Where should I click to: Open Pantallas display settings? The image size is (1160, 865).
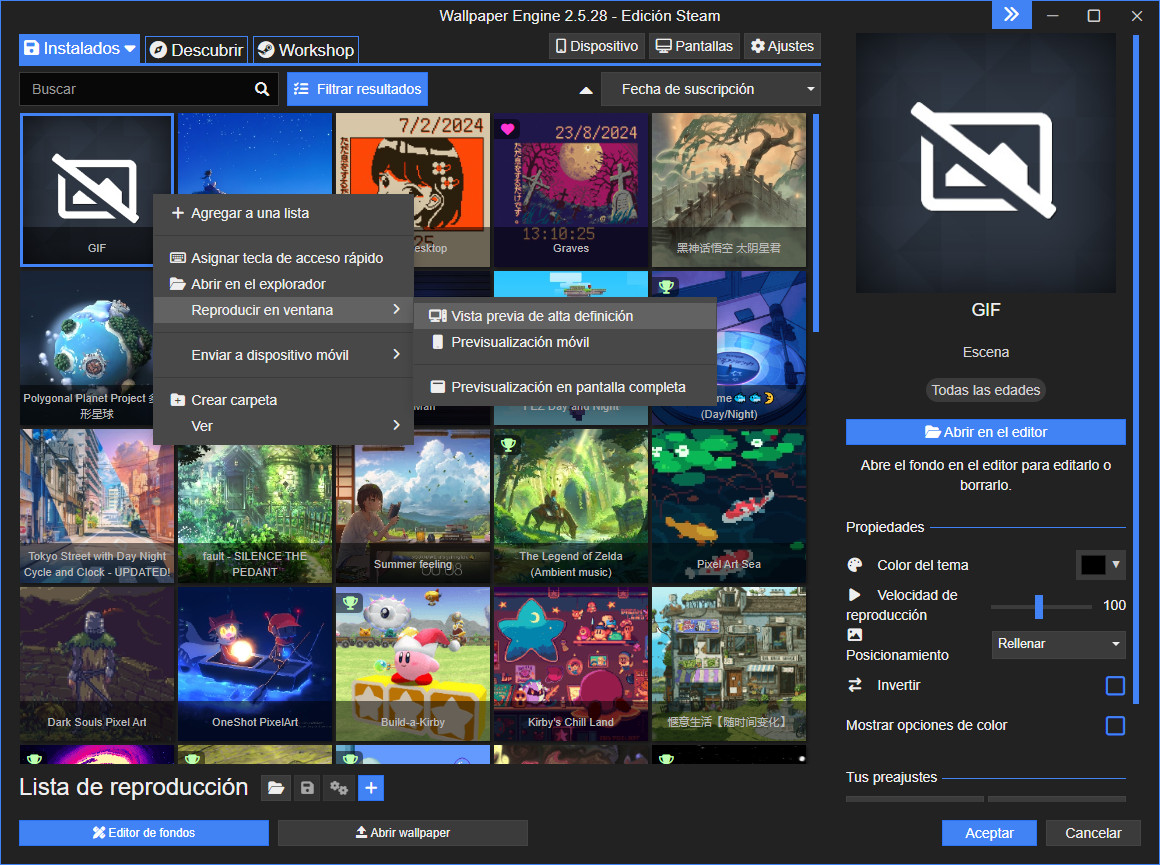tap(695, 46)
